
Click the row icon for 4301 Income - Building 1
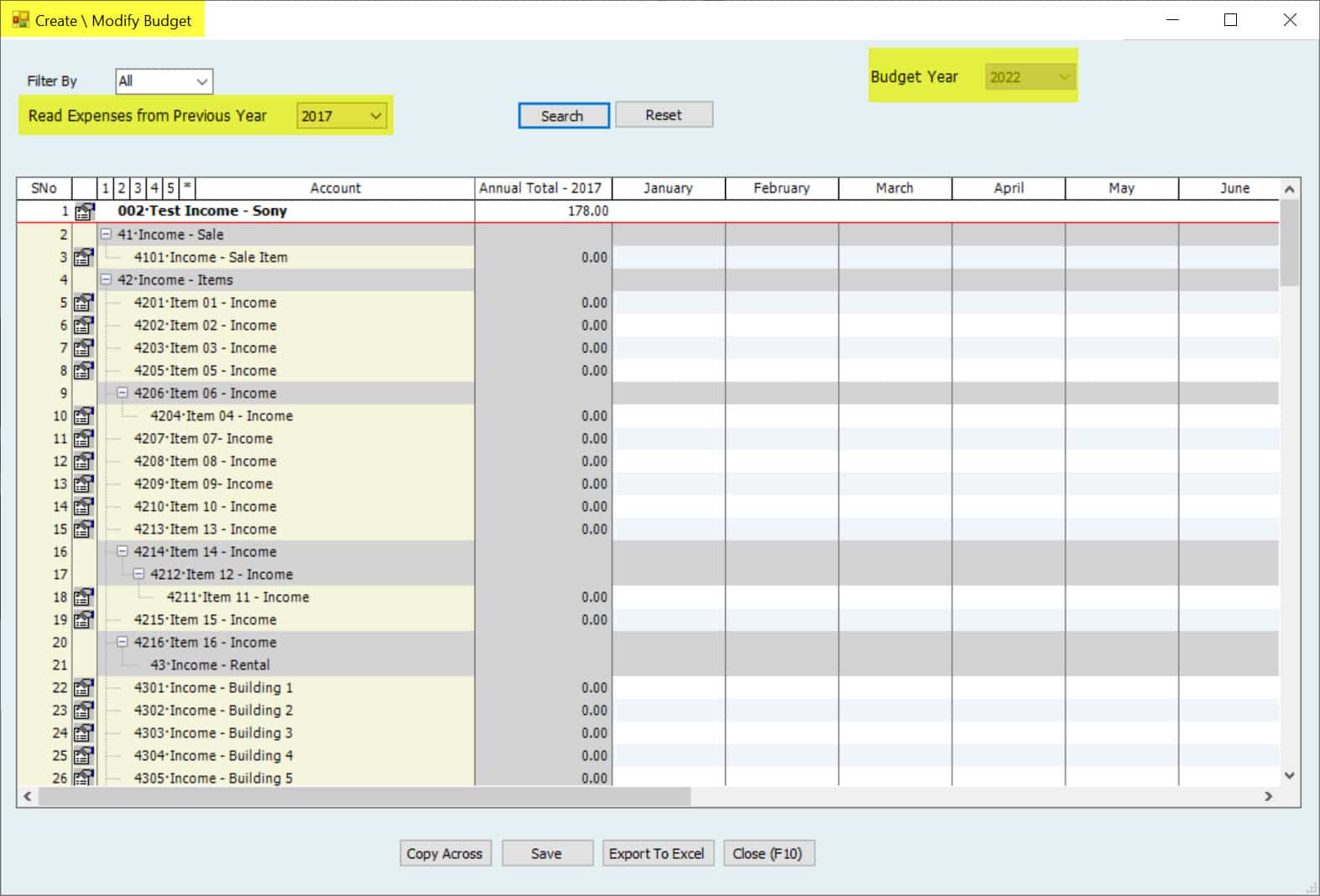84,688
